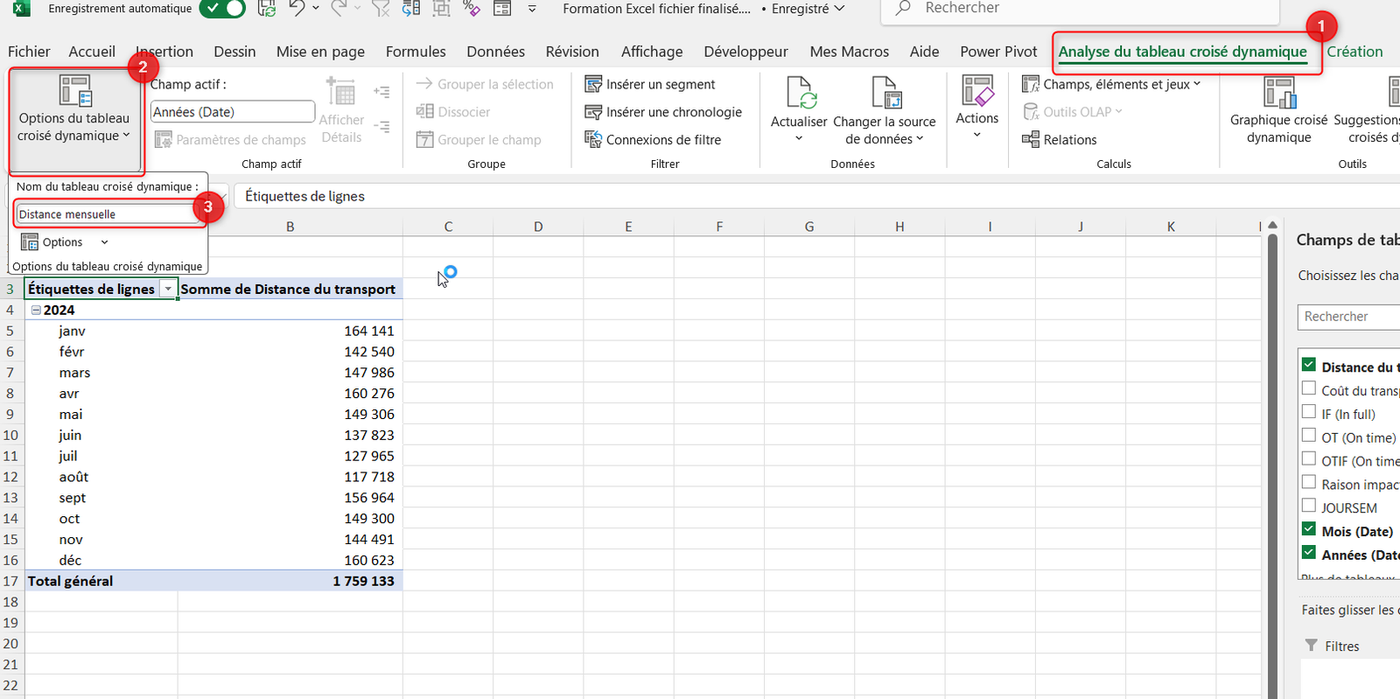This screenshot has height=699, width=1400.
Task: Switch to the Accueil tab
Action: [92, 51]
